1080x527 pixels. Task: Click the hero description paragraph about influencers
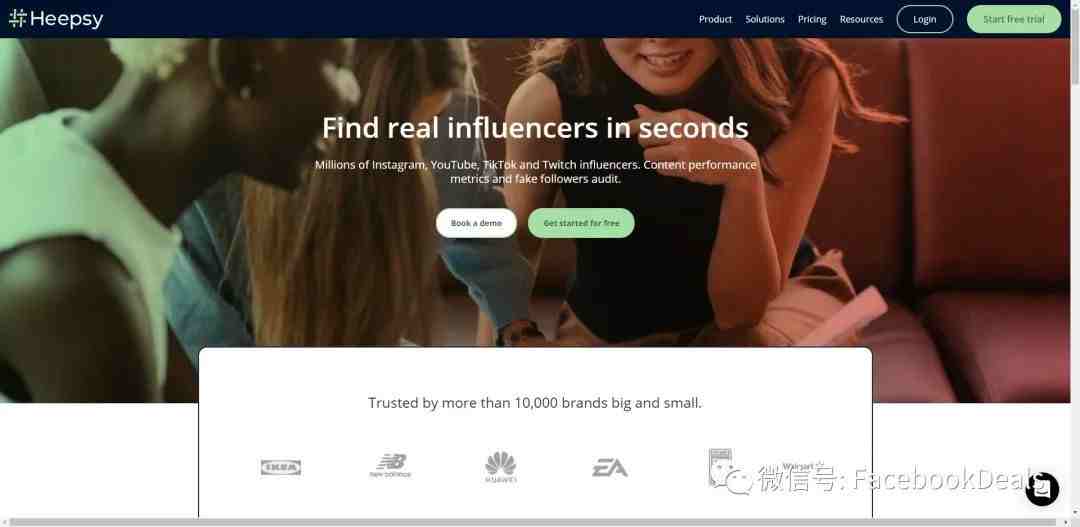(x=535, y=172)
